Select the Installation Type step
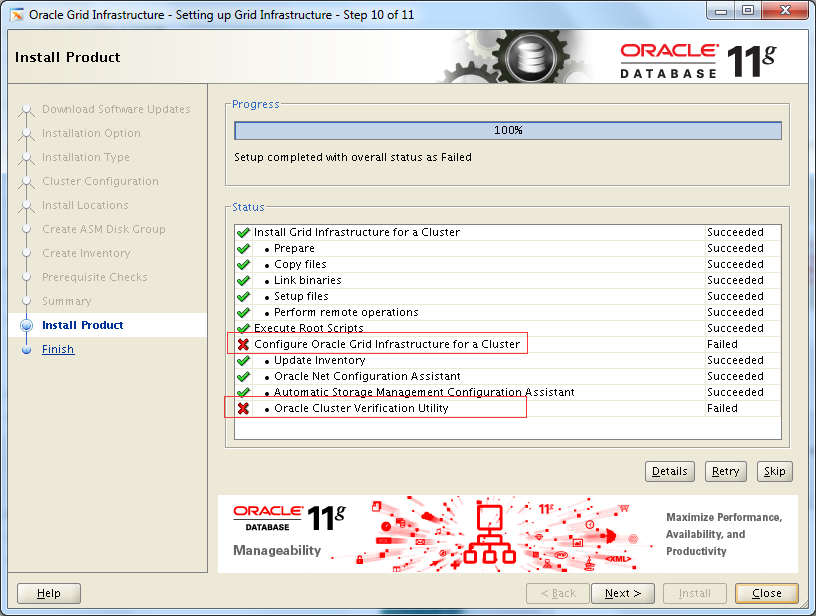 click(x=86, y=157)
